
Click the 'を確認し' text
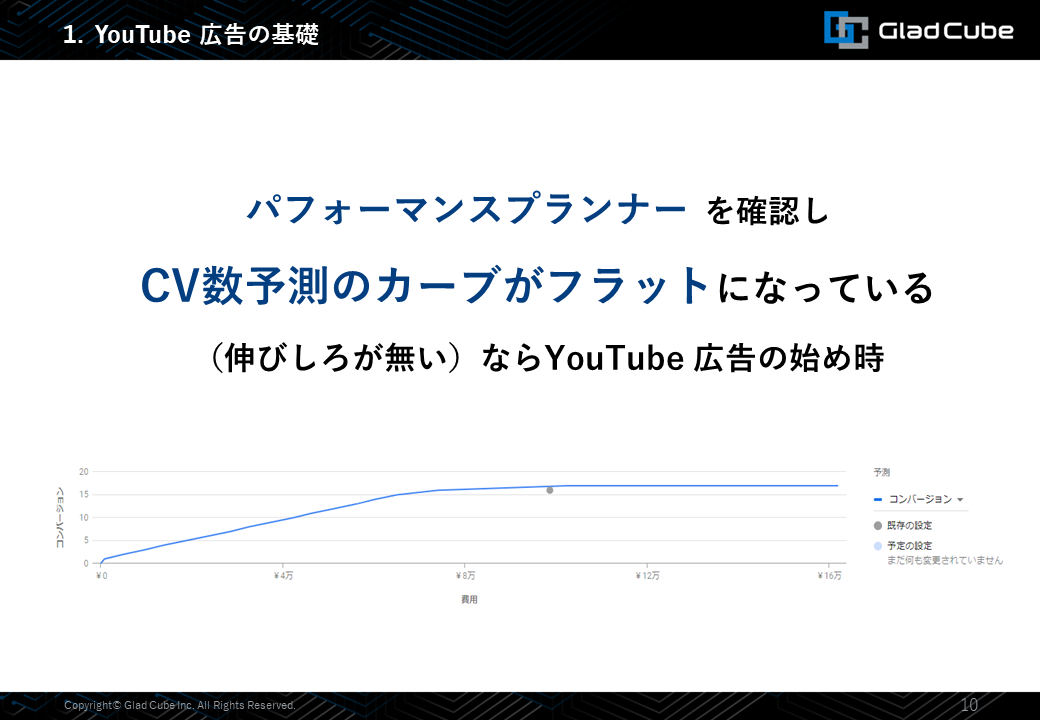tap(767, 211)
